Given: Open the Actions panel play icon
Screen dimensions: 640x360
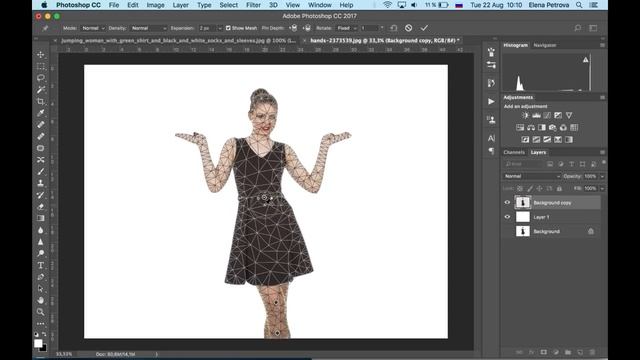Looking at the screenshot, I should click(x=491, y=101).
